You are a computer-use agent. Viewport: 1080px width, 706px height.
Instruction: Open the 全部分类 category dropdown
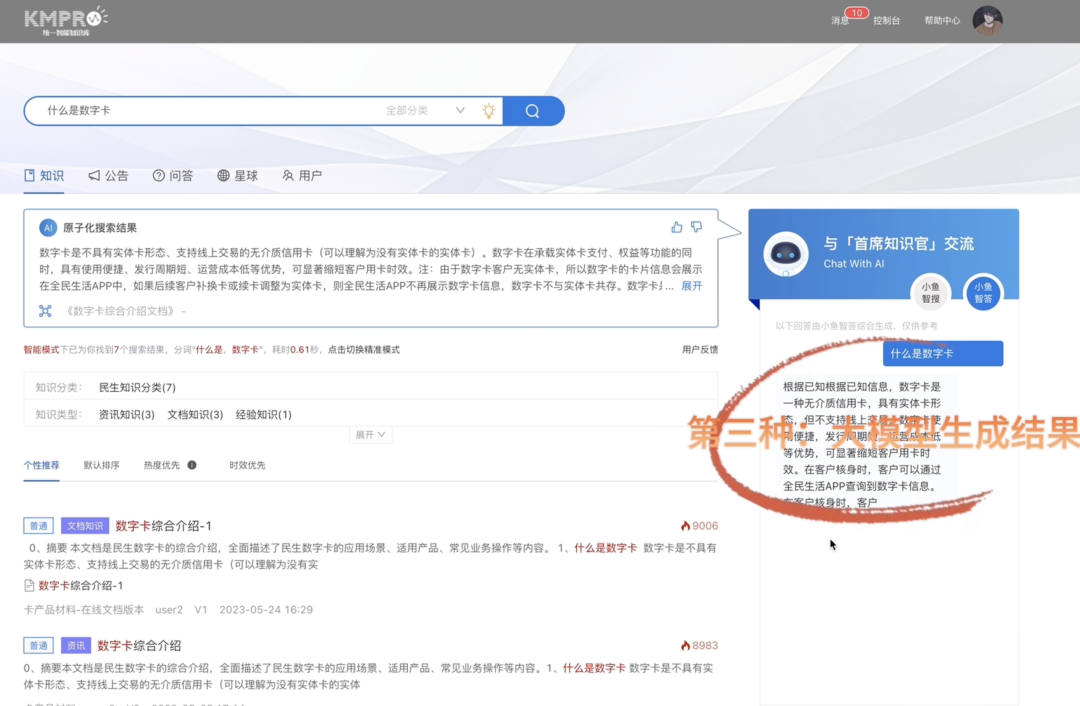pos(425,111)
